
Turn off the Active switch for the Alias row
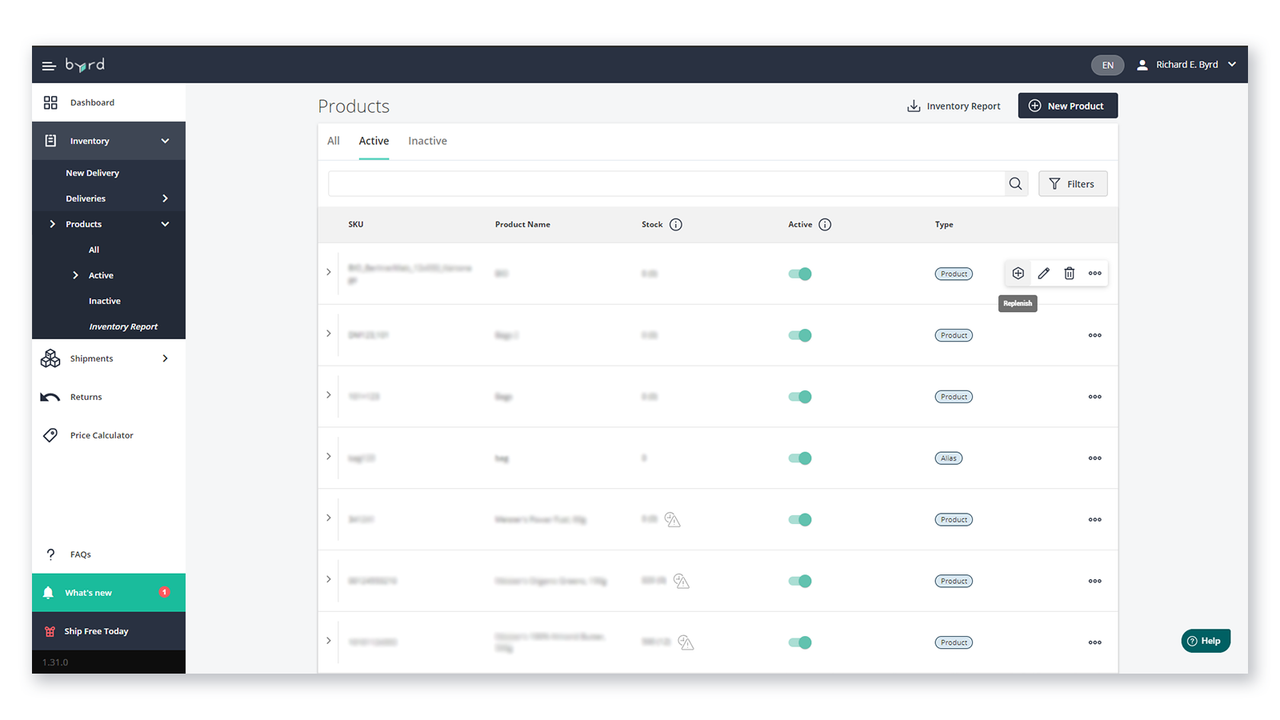799,458
